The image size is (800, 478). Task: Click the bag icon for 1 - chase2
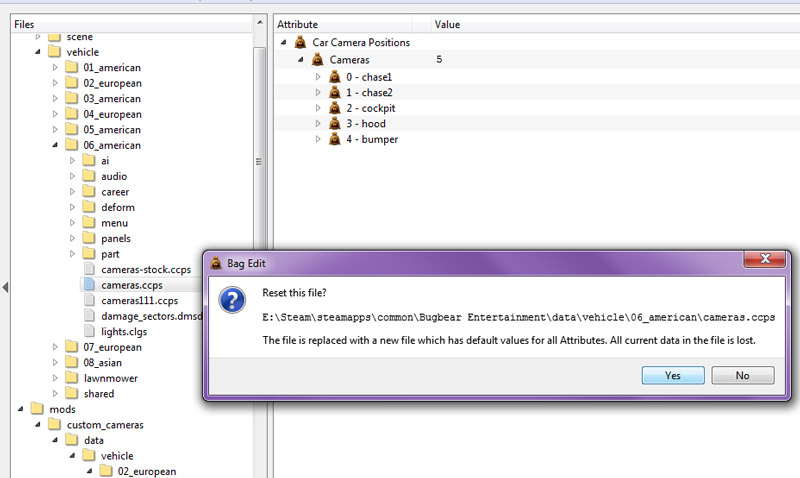pos(335,93)
